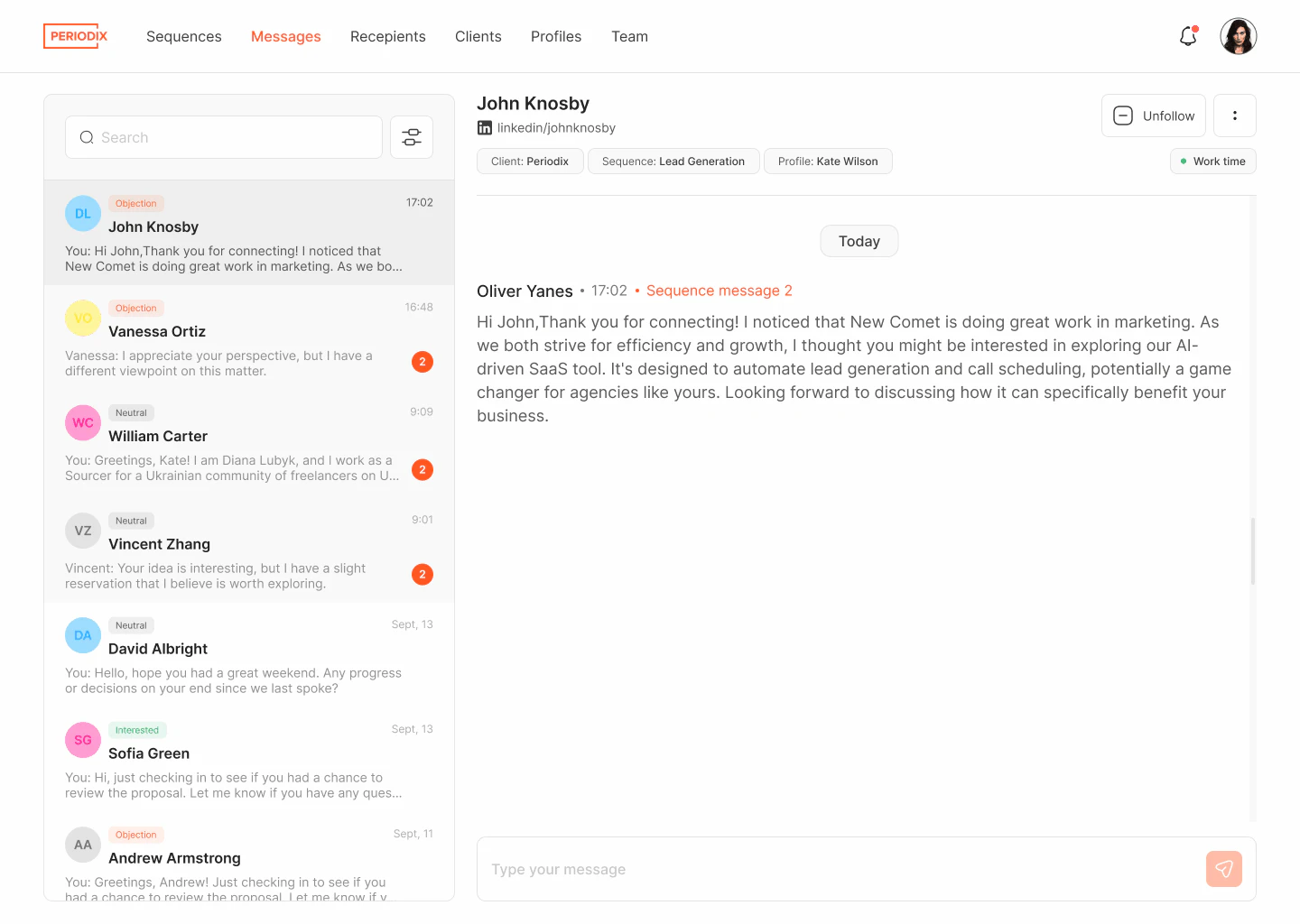
Task: Toggle Unfollow for John Knosby
Action: [1153, 115]
